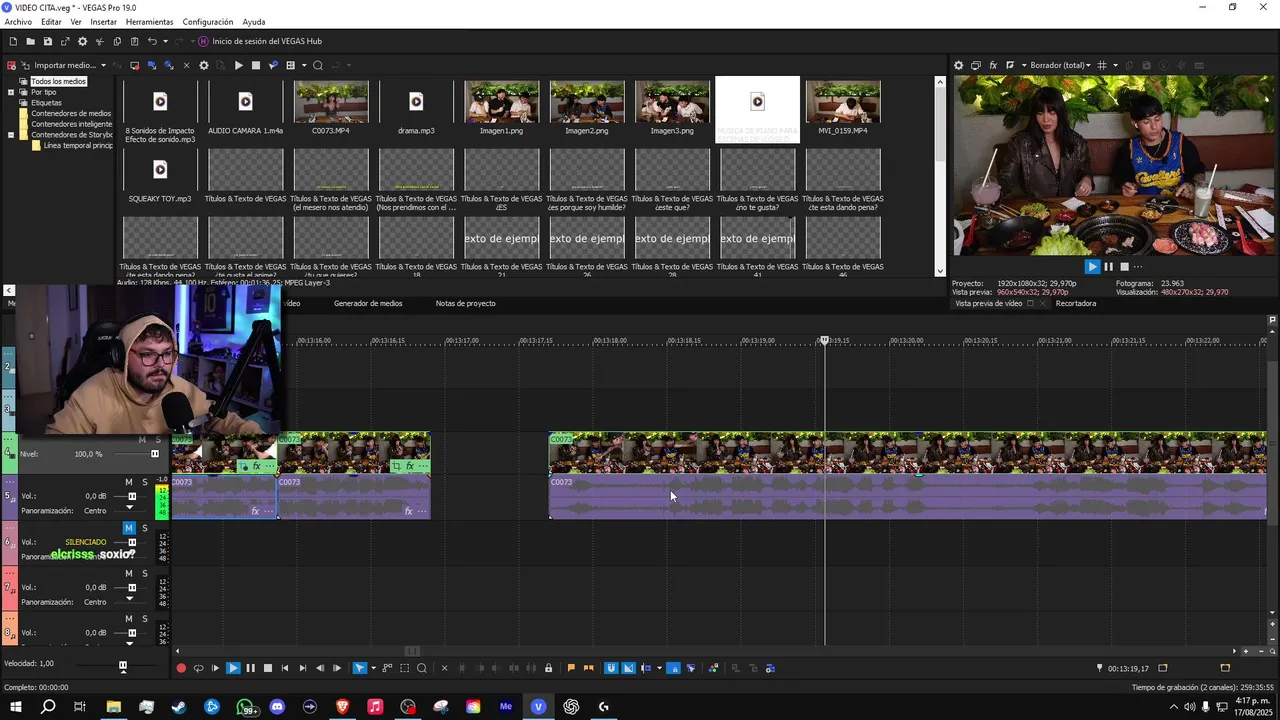Mute audio track 5 with M
Image resolution: width=1280 pixels, height=720 pixels.
click(x=129, y=482)
